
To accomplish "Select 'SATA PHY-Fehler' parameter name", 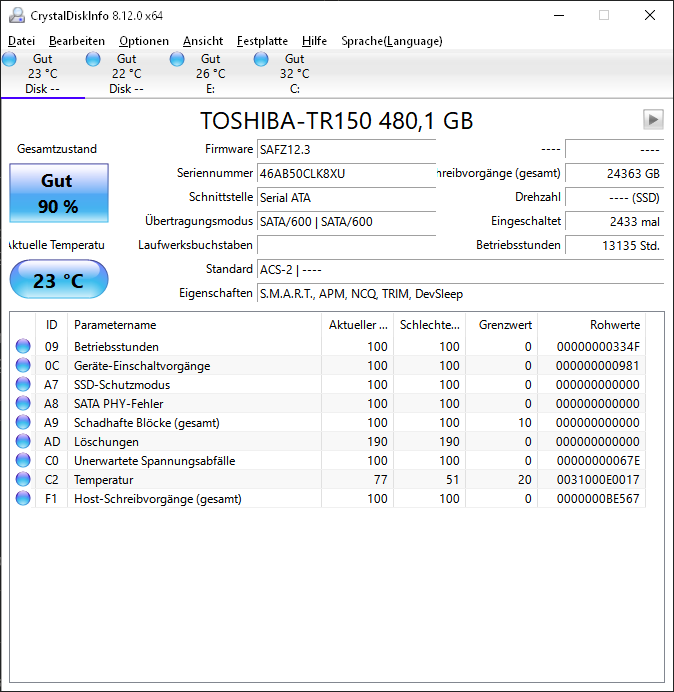I will click(x=119, y=404).
